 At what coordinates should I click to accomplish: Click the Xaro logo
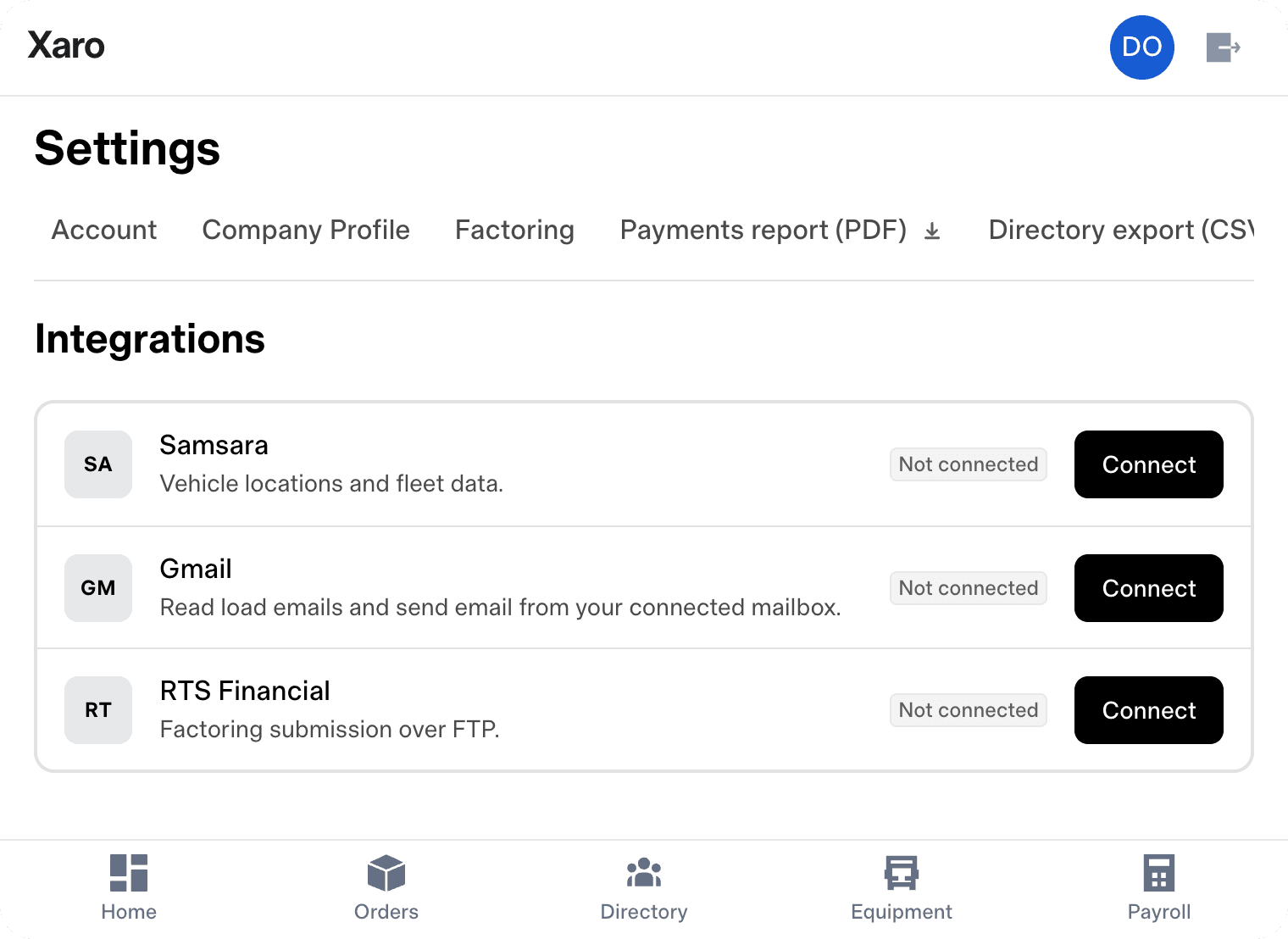click(x=66, y=46)
